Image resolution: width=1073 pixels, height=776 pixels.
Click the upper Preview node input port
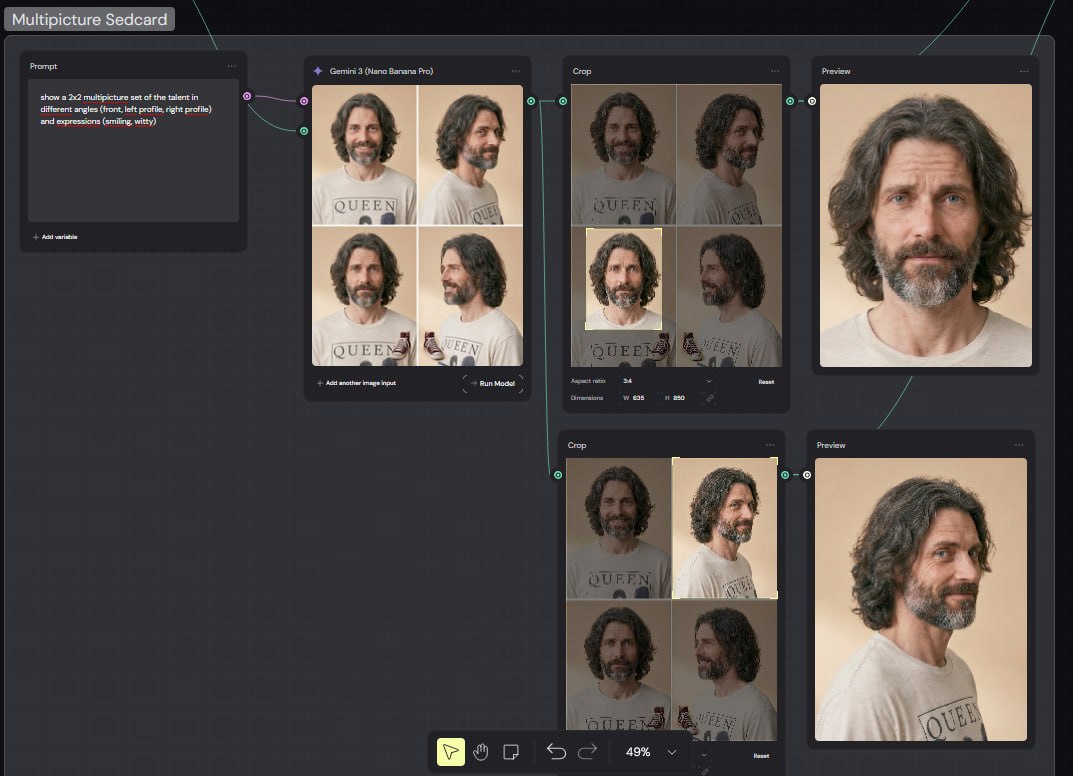812,101
